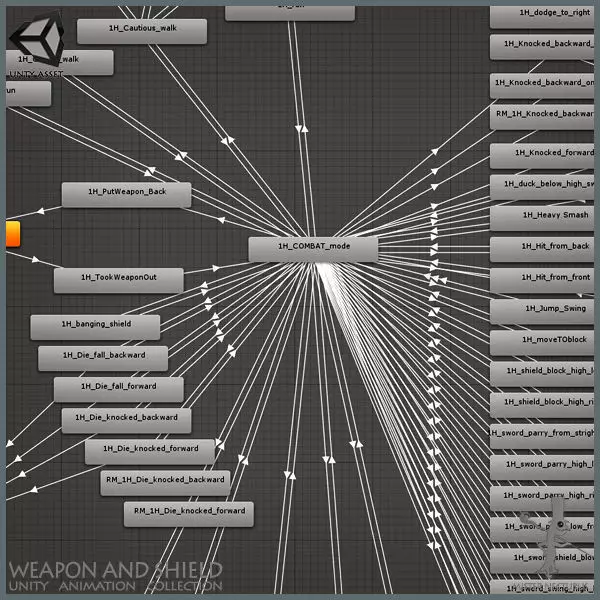Select the 1H_dodge_to_right state node

point(542,16)
